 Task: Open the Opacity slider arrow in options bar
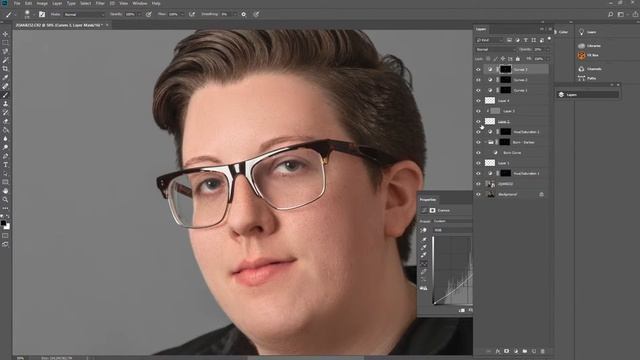(x=139, y=14)
